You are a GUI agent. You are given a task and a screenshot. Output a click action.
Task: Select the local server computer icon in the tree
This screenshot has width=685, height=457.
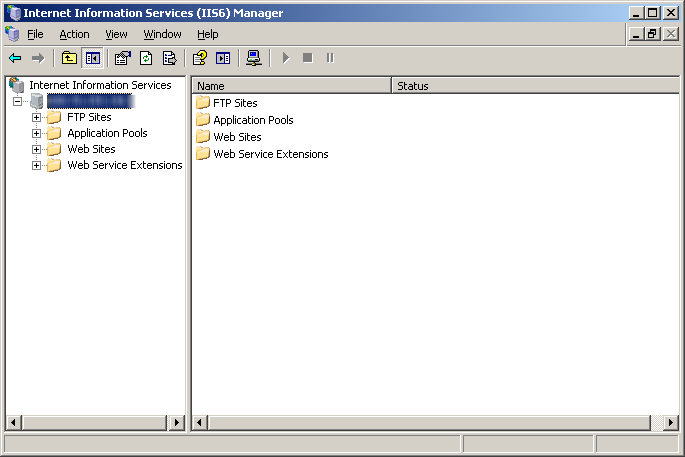(37, 101)
